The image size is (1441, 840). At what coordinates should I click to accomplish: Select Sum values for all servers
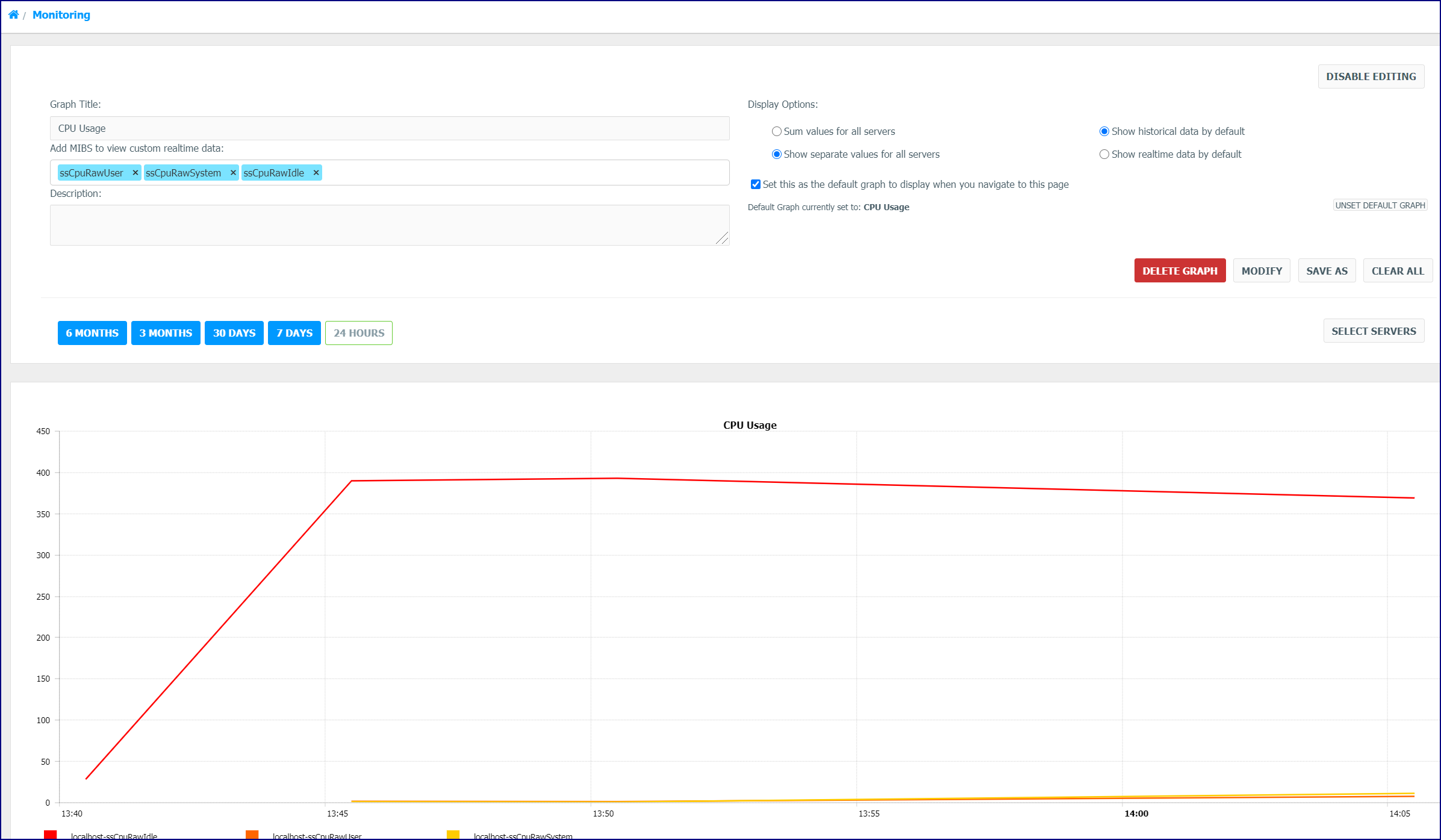pos(777,131)
